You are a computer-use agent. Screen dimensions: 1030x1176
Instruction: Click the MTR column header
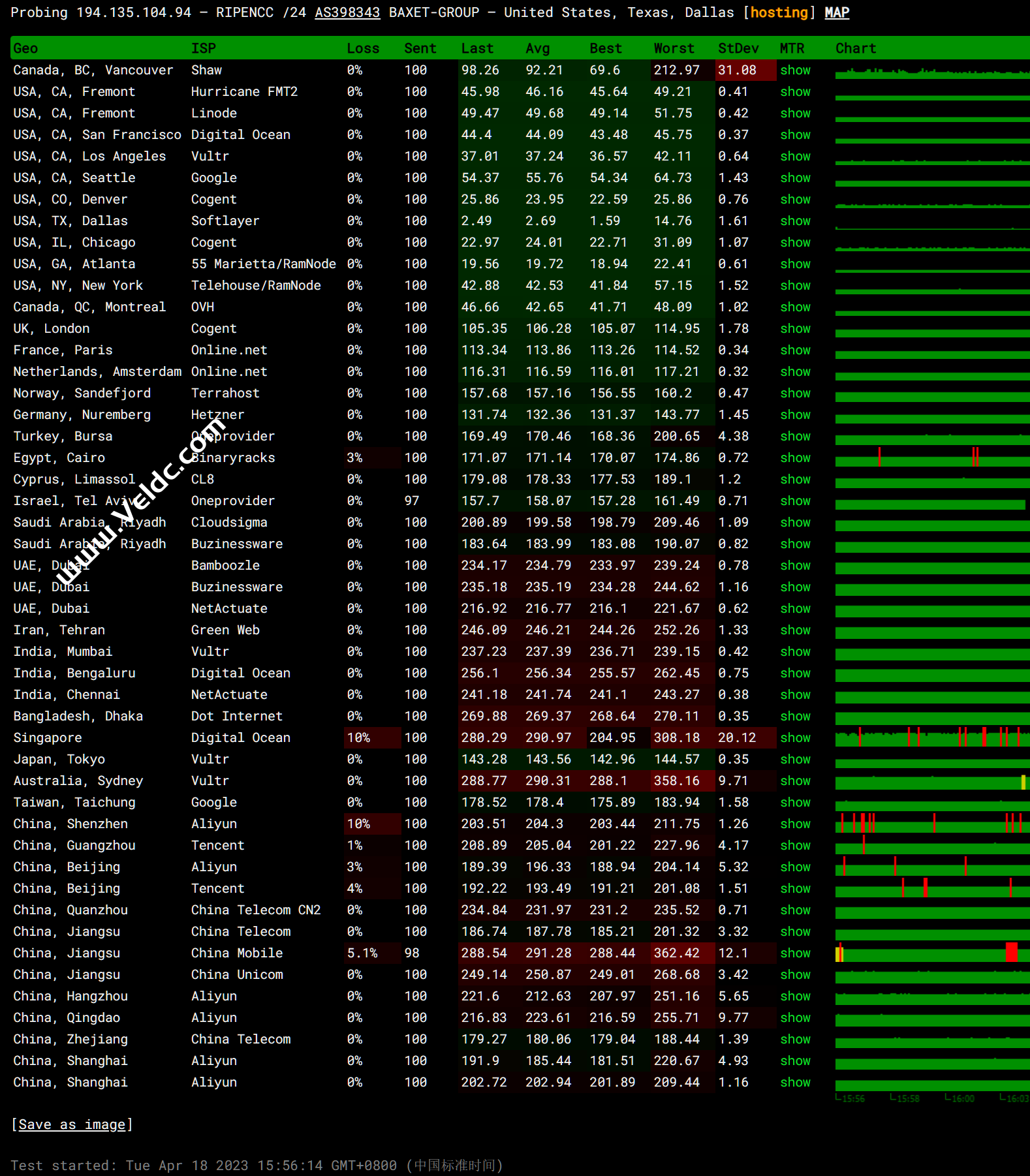coord(792,48)
